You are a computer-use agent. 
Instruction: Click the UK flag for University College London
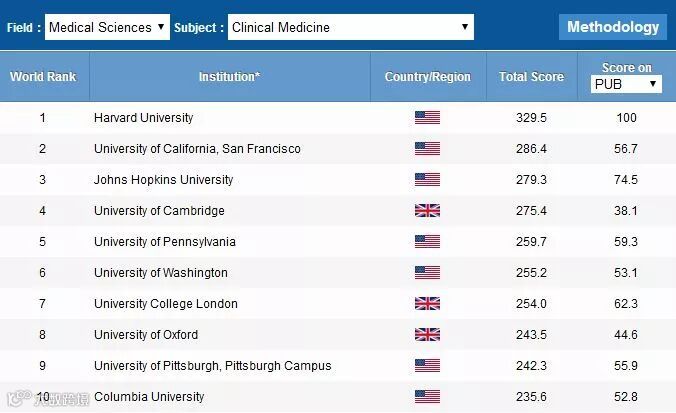[427, 303]
